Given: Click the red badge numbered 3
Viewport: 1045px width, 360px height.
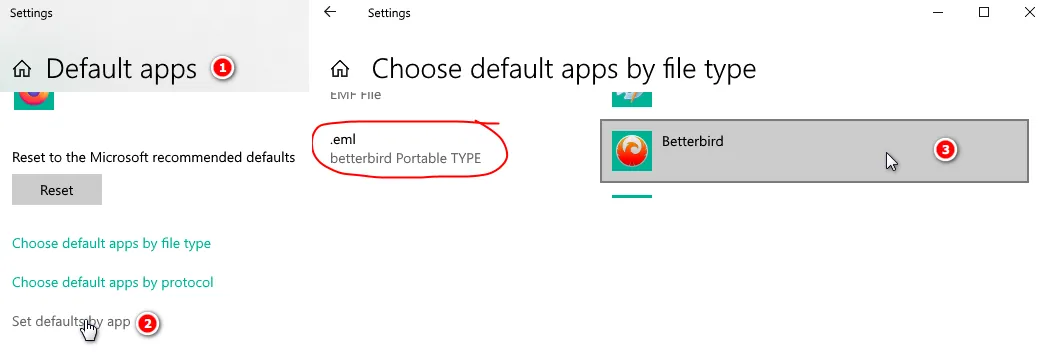Looking at the screenshot, I should point(944,150).
